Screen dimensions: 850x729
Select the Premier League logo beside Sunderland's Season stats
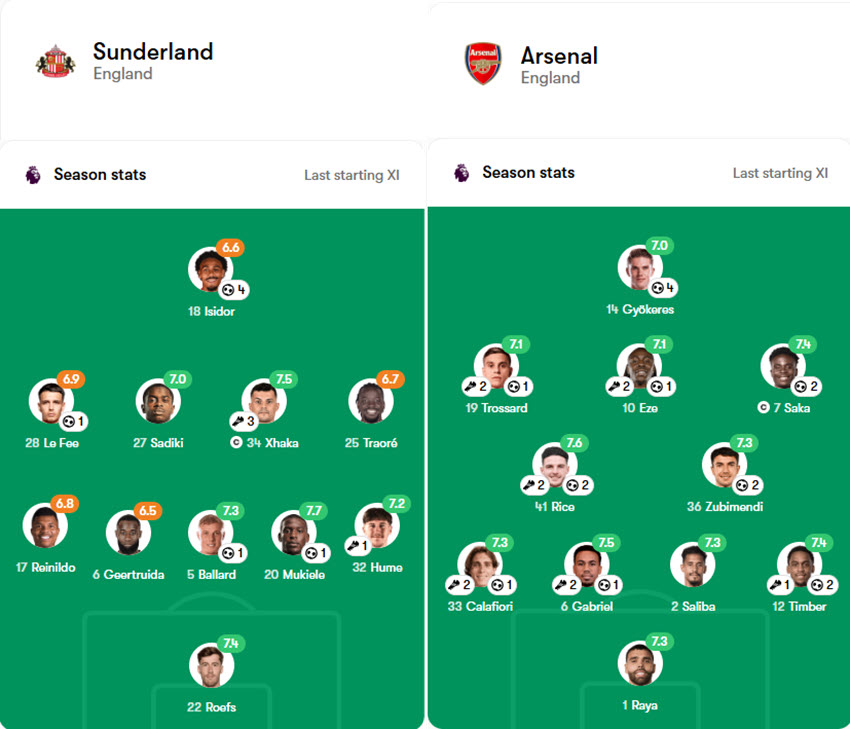pyautogui.click(x=36, y=174)
